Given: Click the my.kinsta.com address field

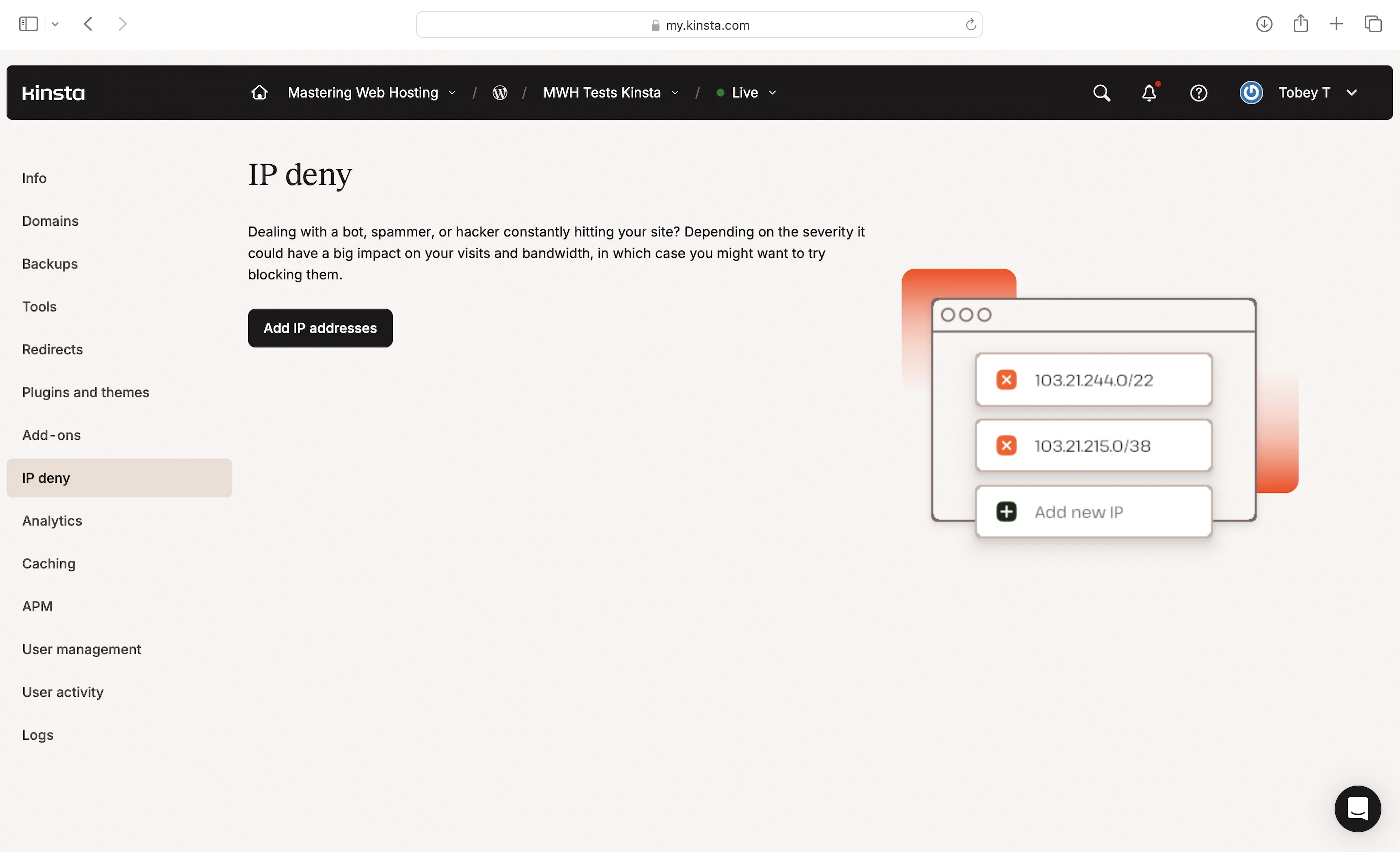Looking at the screenshot, I should [707, 25].
